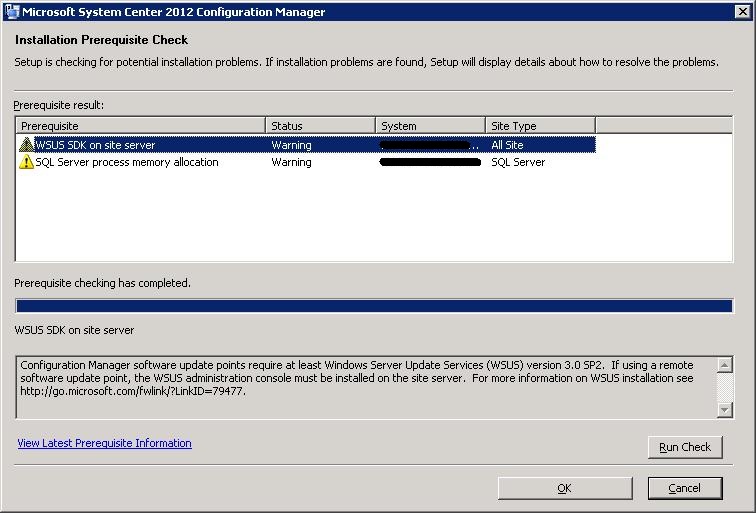Click the Run Check button
Image resolution: width=756 pixels, height=513 pixels.
[685, 447]
